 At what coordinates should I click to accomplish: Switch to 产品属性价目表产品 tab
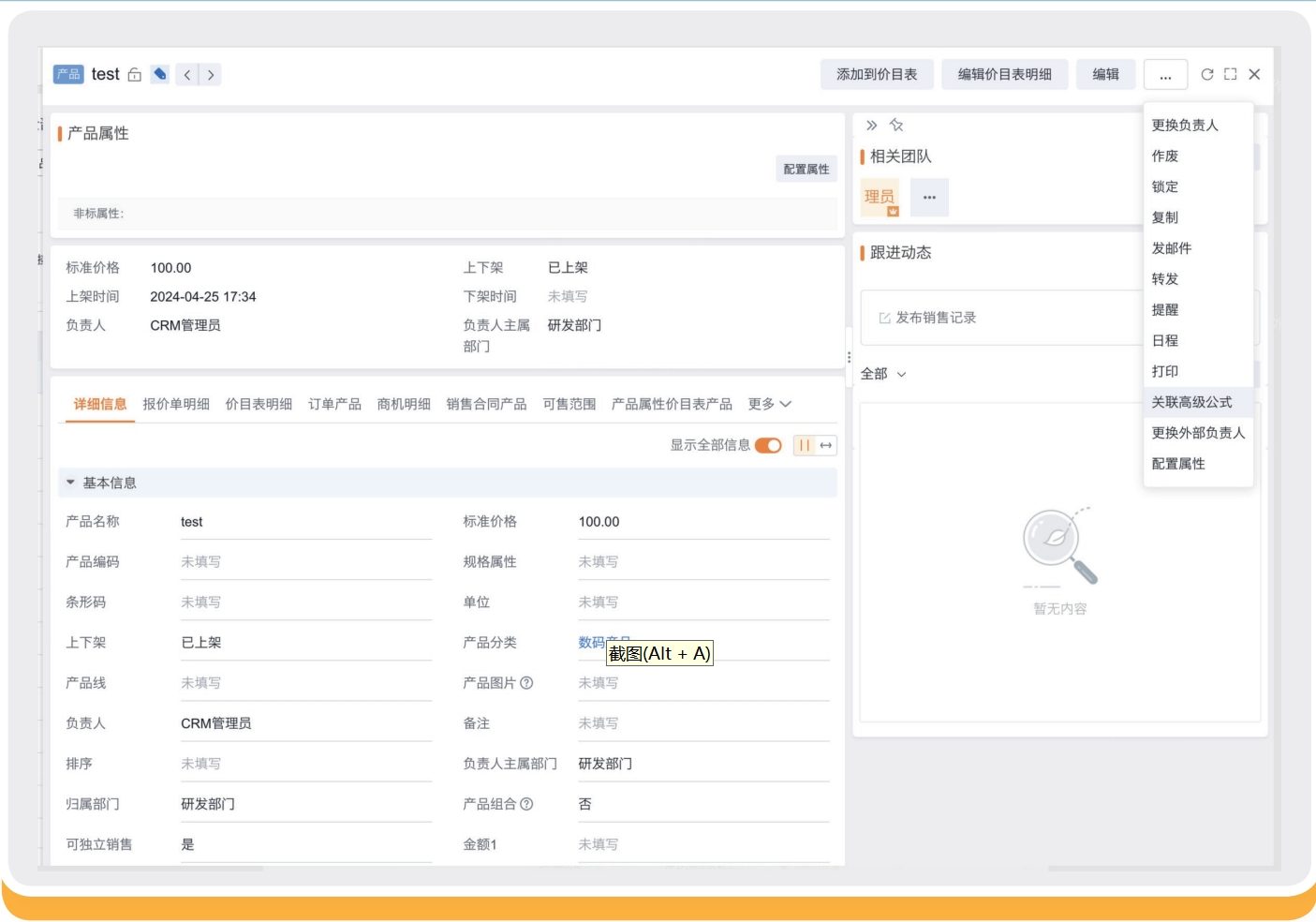tap(672, 404)
